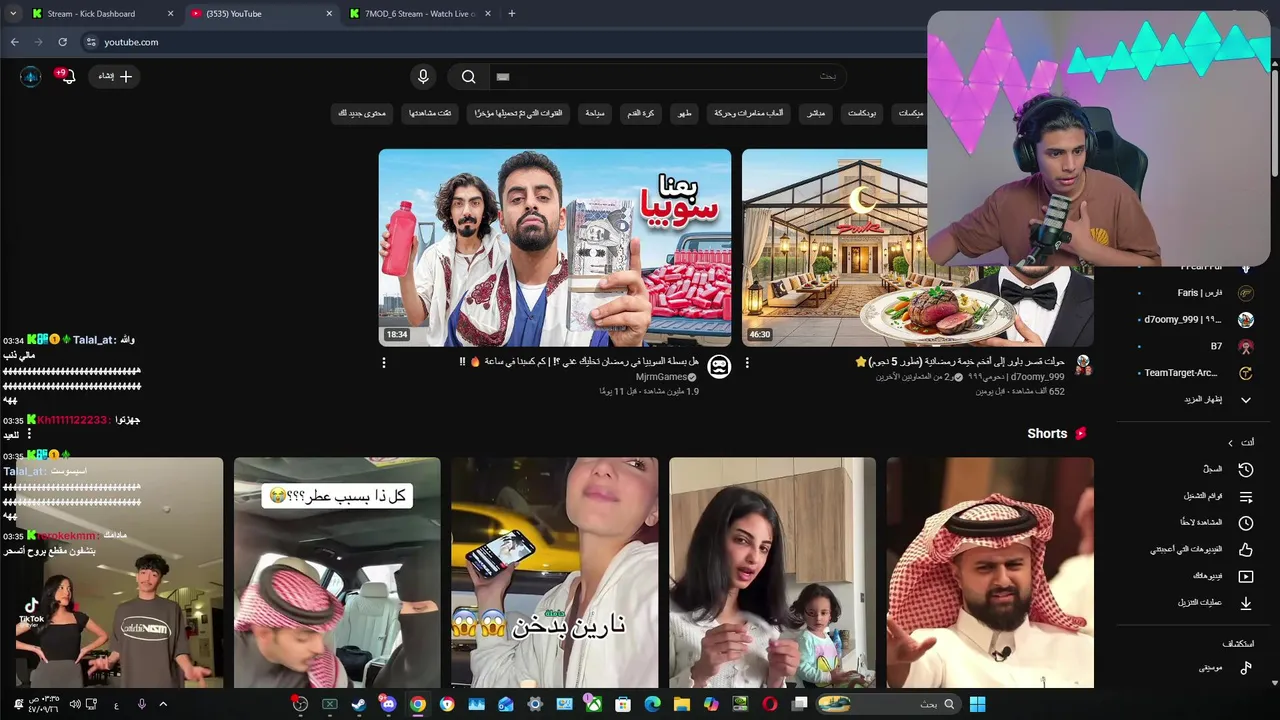Select the طهو filter chip

coord(684,113)
